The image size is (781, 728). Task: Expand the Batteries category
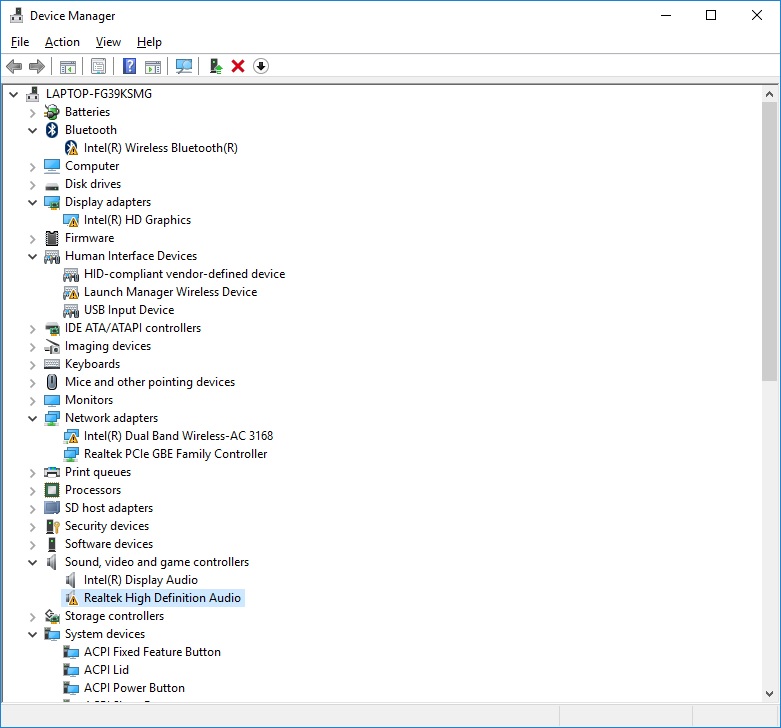[x=32, y=113]
